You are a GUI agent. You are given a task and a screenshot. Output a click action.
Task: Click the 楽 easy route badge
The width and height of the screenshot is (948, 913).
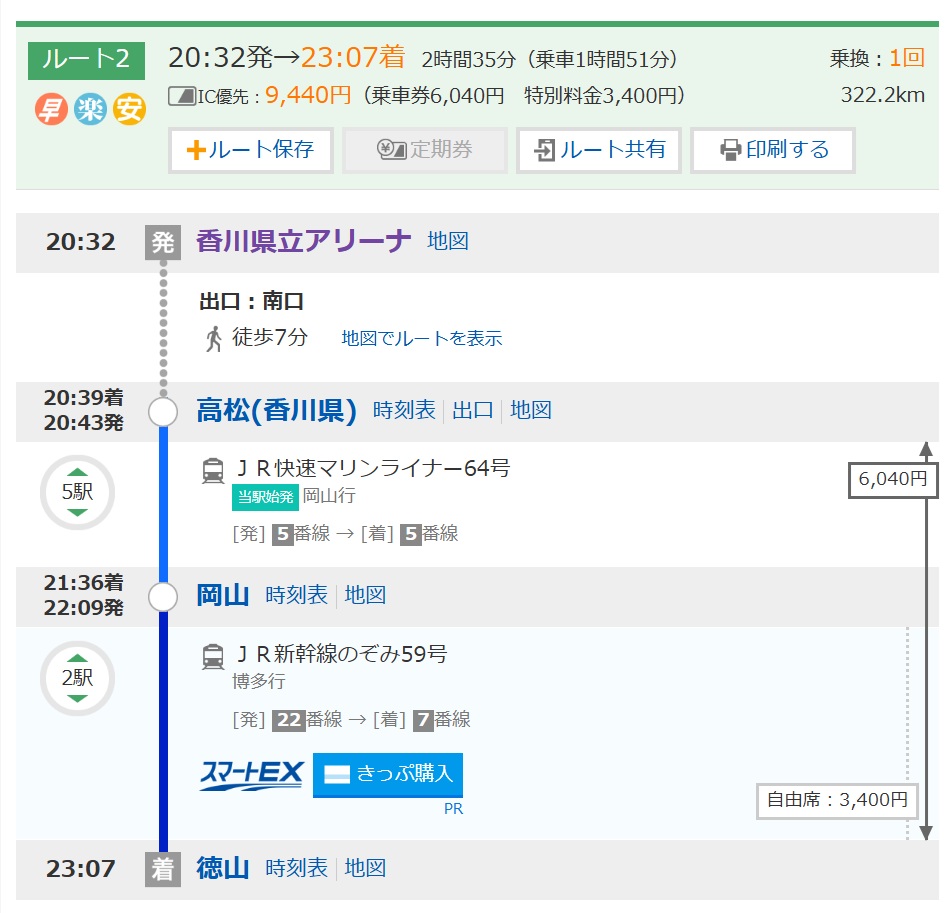tap(90, 109)
